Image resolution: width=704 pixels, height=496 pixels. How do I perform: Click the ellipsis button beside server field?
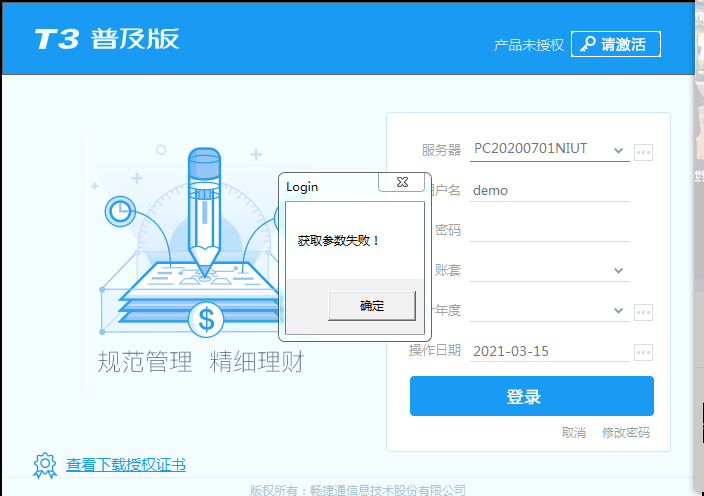click(643, 153)
